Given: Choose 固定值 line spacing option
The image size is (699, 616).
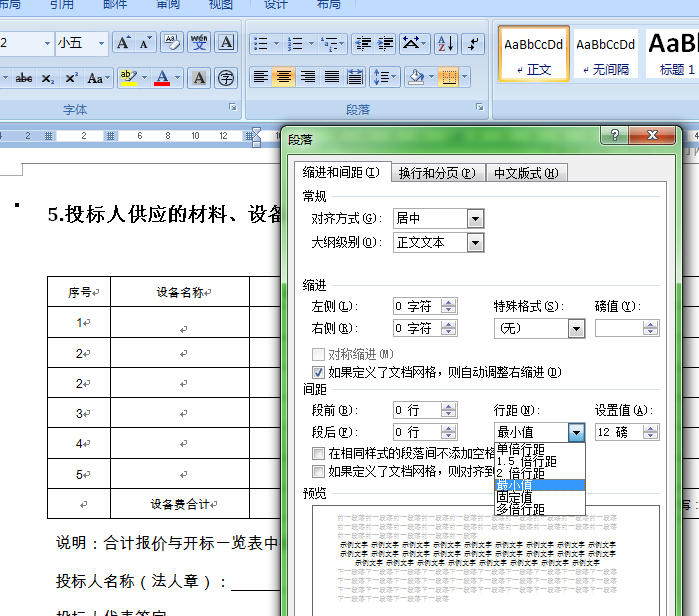Looking at the screenshot, I should 539,497.
